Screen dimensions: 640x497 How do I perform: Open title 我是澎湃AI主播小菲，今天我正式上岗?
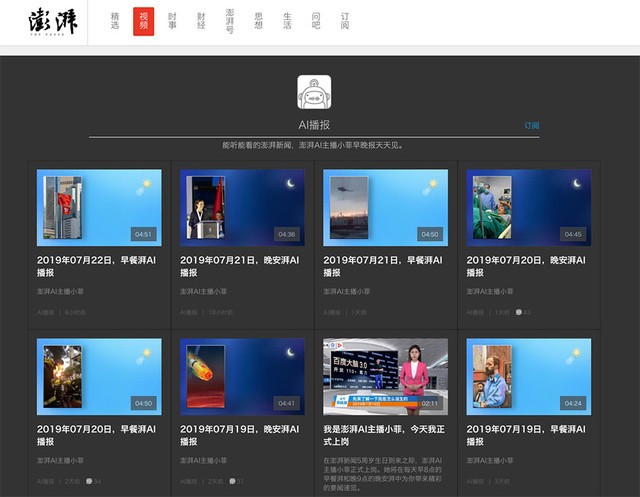click(x=384, y=435)
